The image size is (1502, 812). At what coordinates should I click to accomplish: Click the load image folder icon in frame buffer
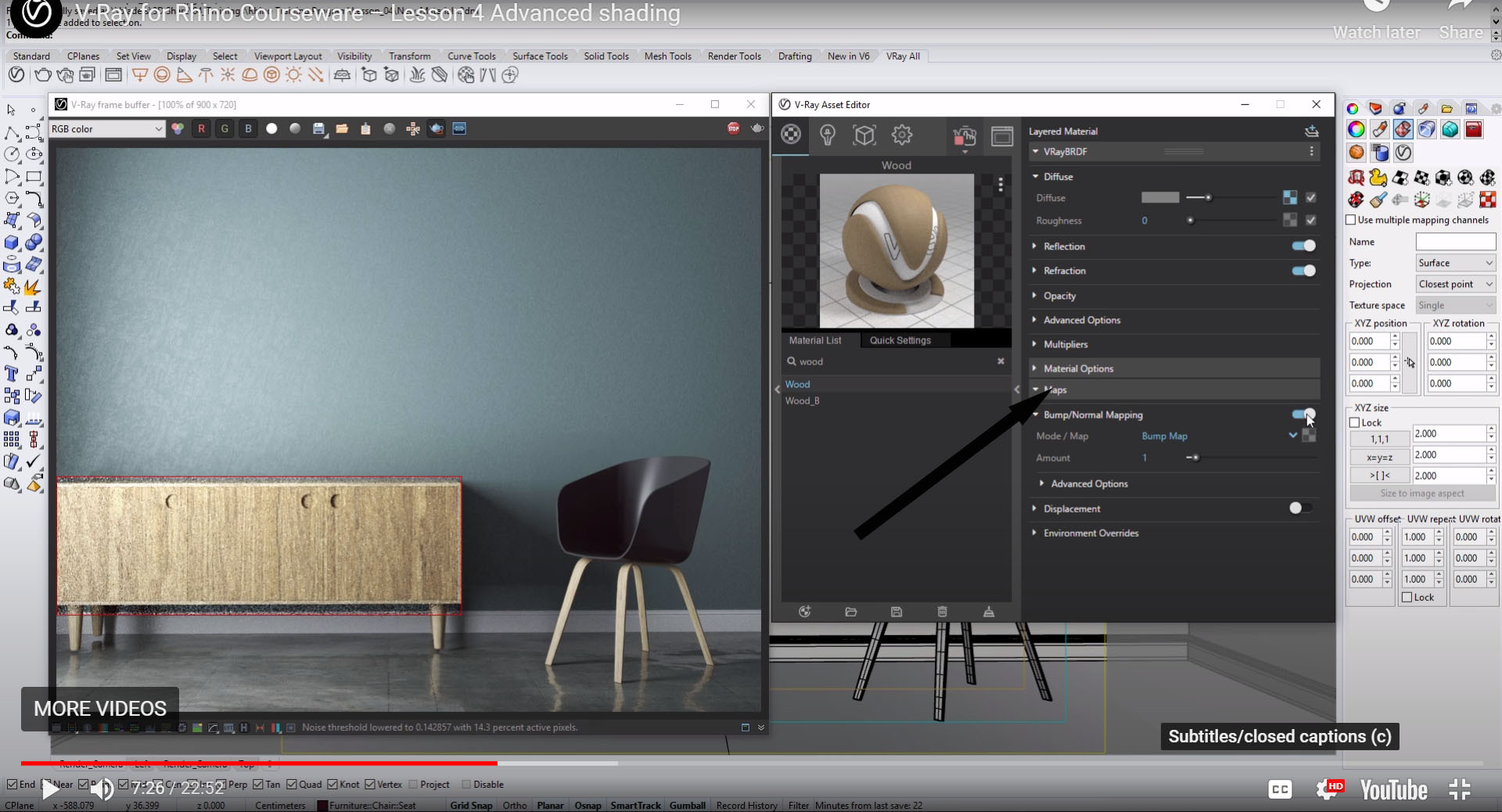click(342, 128)
